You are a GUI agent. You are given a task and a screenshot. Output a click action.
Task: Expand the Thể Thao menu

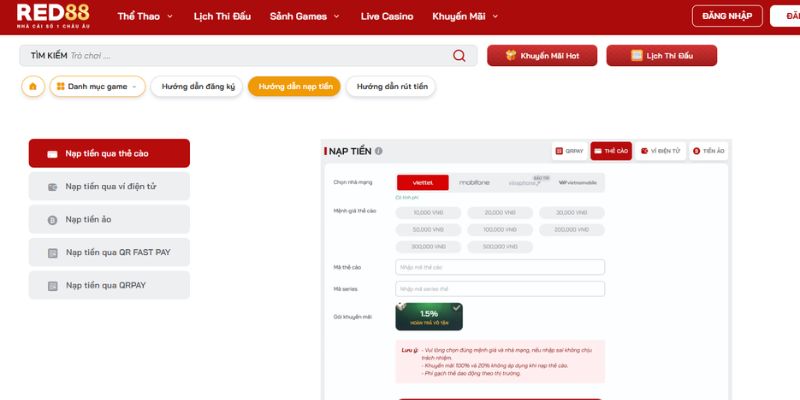click(x=145, y=16)
